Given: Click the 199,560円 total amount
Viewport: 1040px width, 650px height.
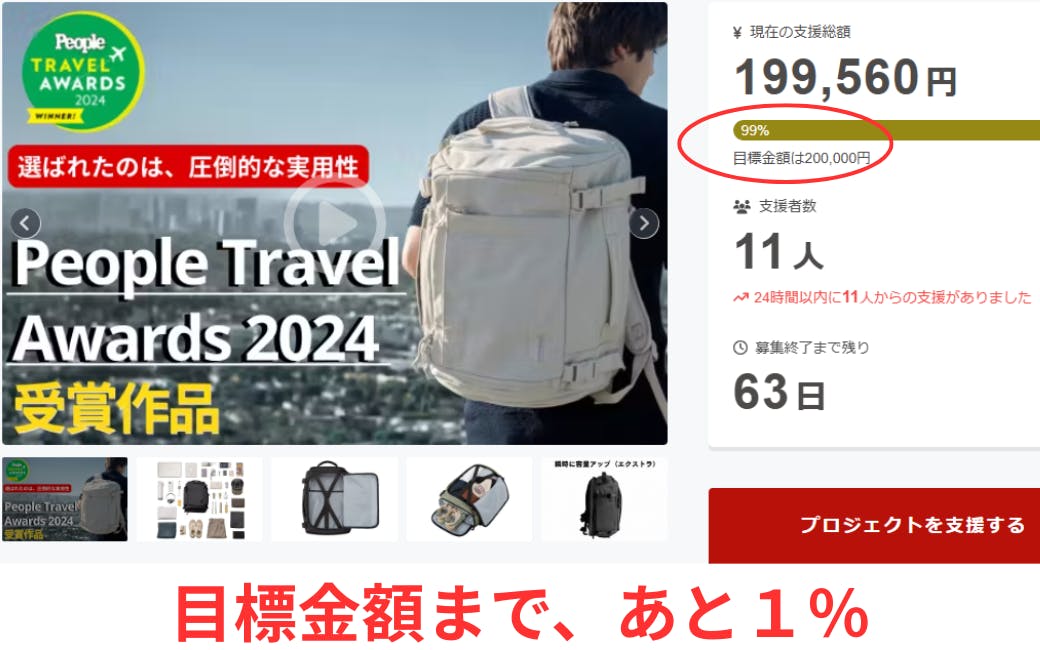Looking at the screenshot, I should coord(846,78).
